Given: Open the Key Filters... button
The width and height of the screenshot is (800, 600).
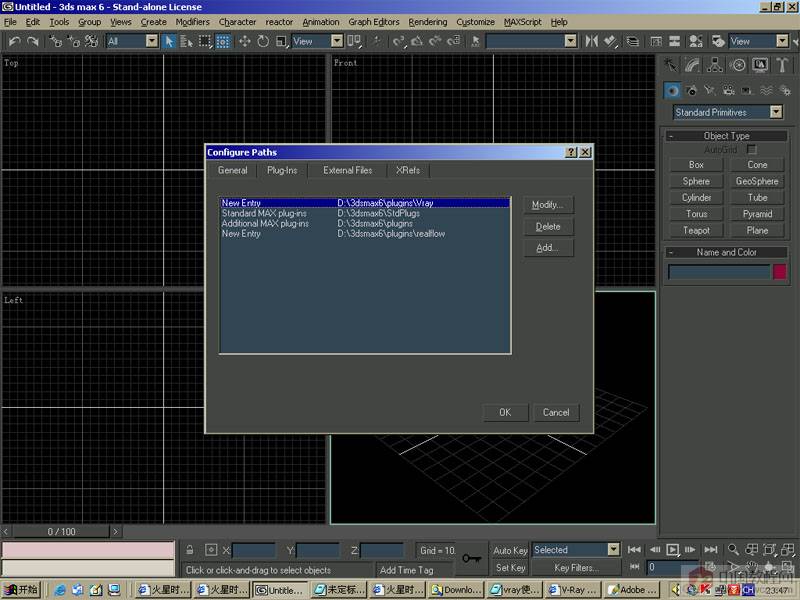Looking at the screenshot, I should [x=577, y=567].
